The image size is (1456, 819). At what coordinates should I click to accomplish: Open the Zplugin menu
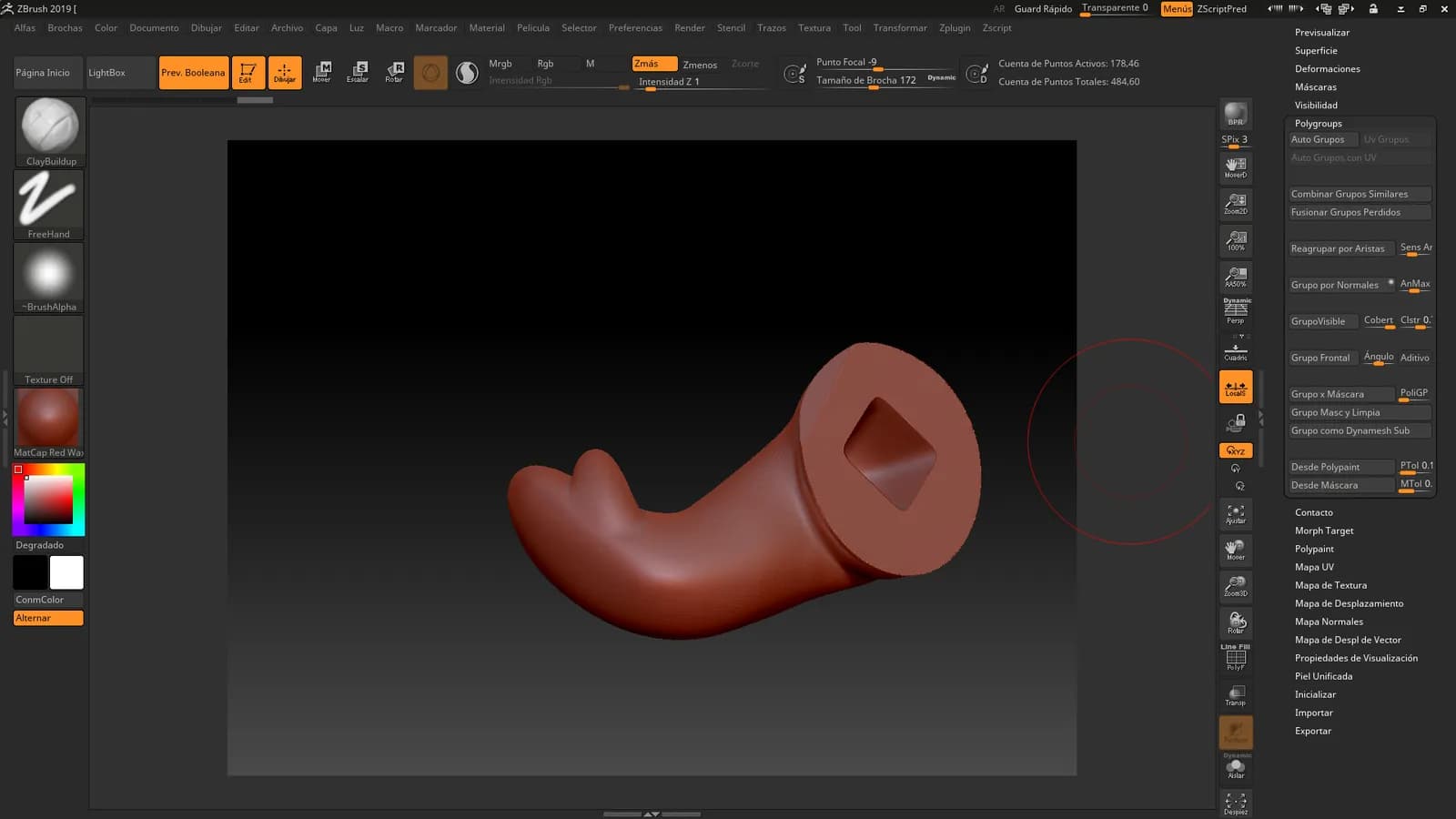tap(955, 28)
